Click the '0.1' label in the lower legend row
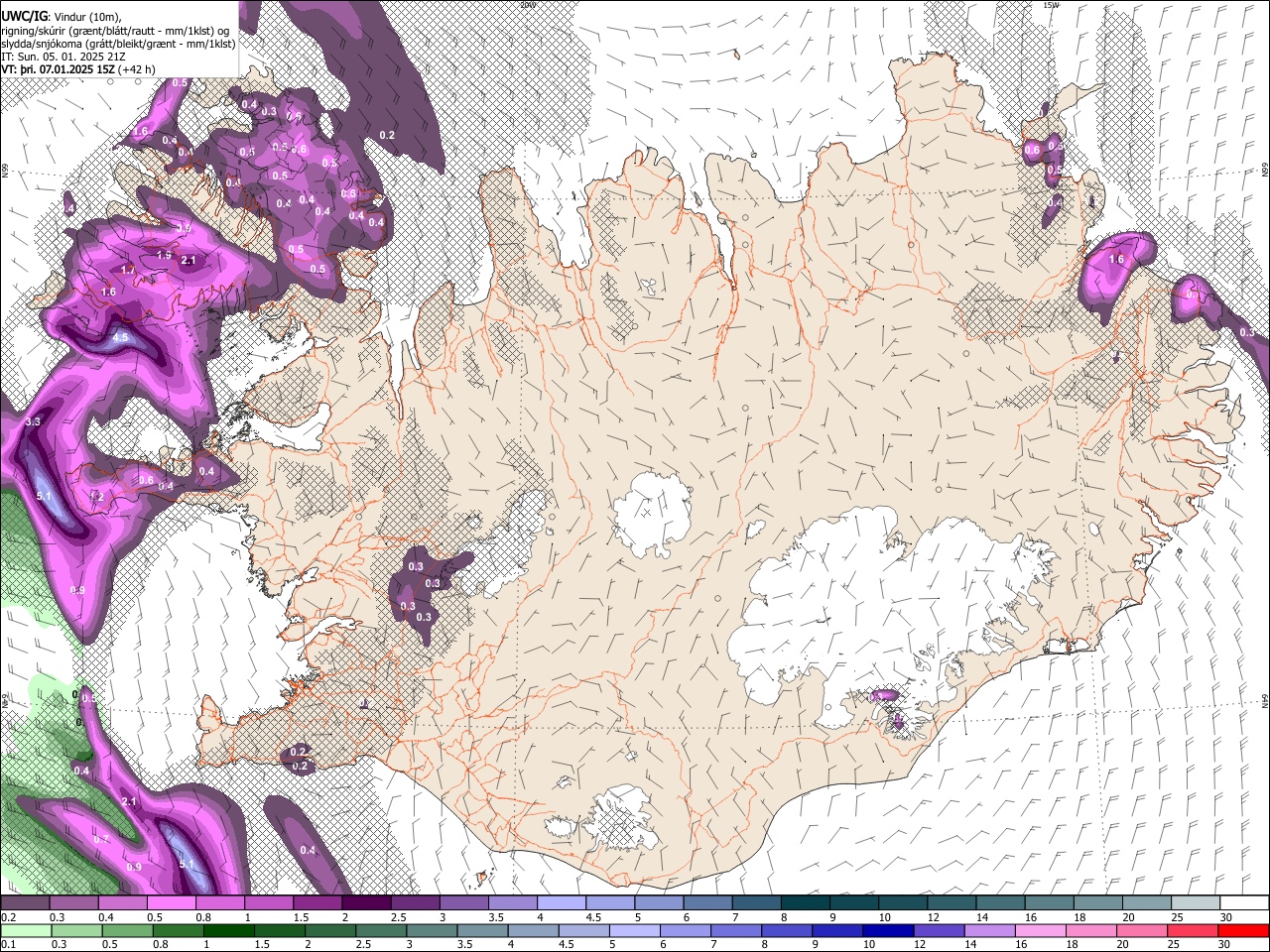 click(7, 944)
